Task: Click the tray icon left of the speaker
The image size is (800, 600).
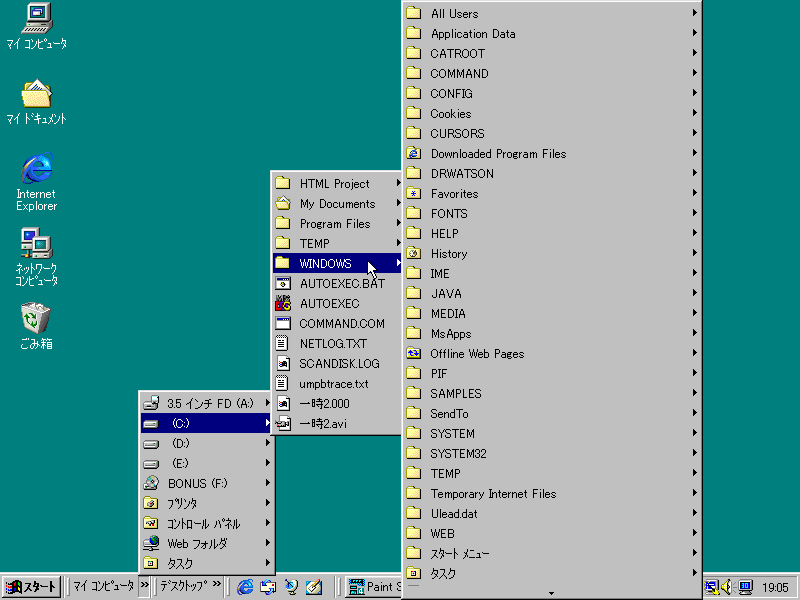Action: pos(711,587)
